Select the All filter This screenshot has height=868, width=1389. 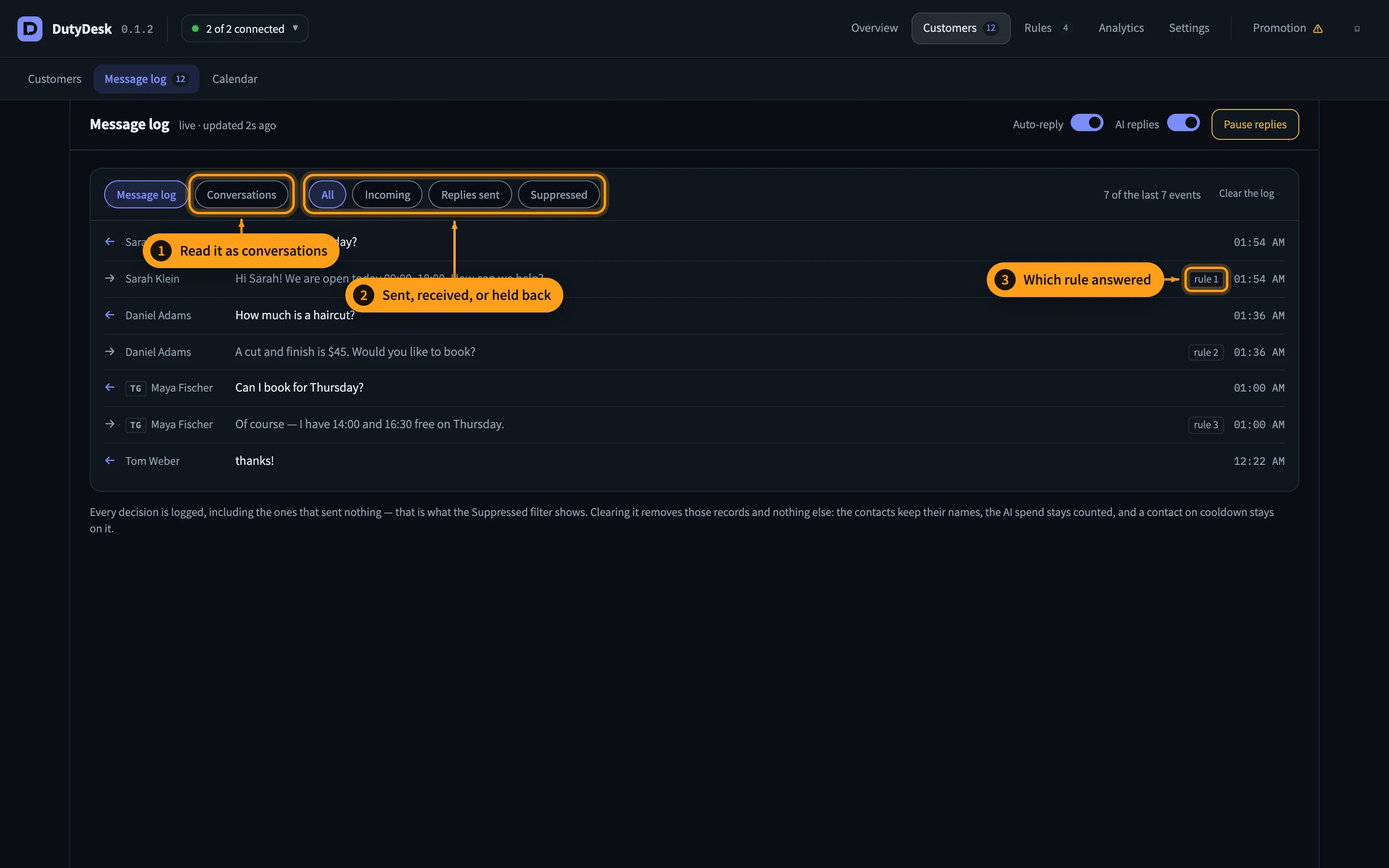327,195
